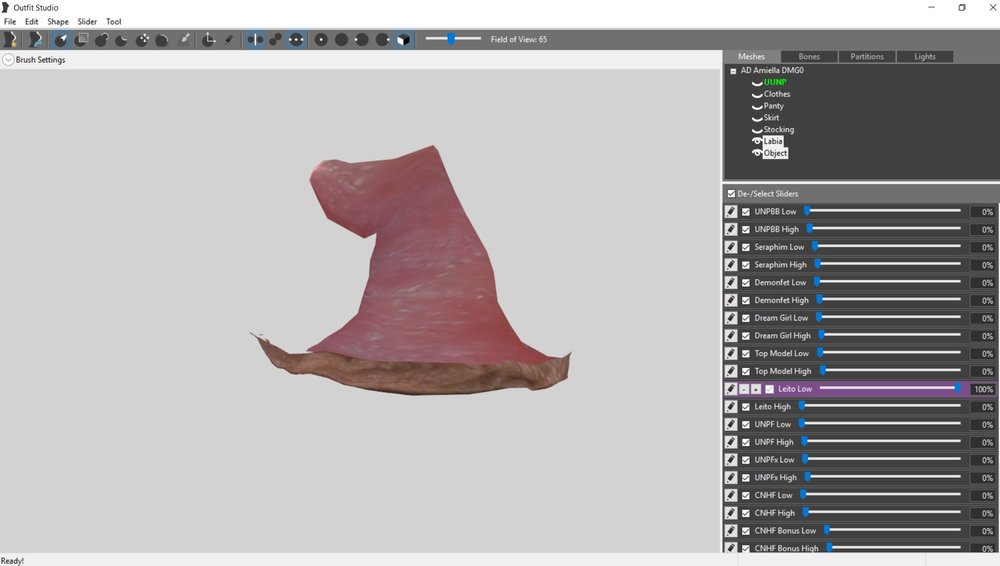
Task: Click the pencil icon for Seraphim High
Action: pos(731,264)
